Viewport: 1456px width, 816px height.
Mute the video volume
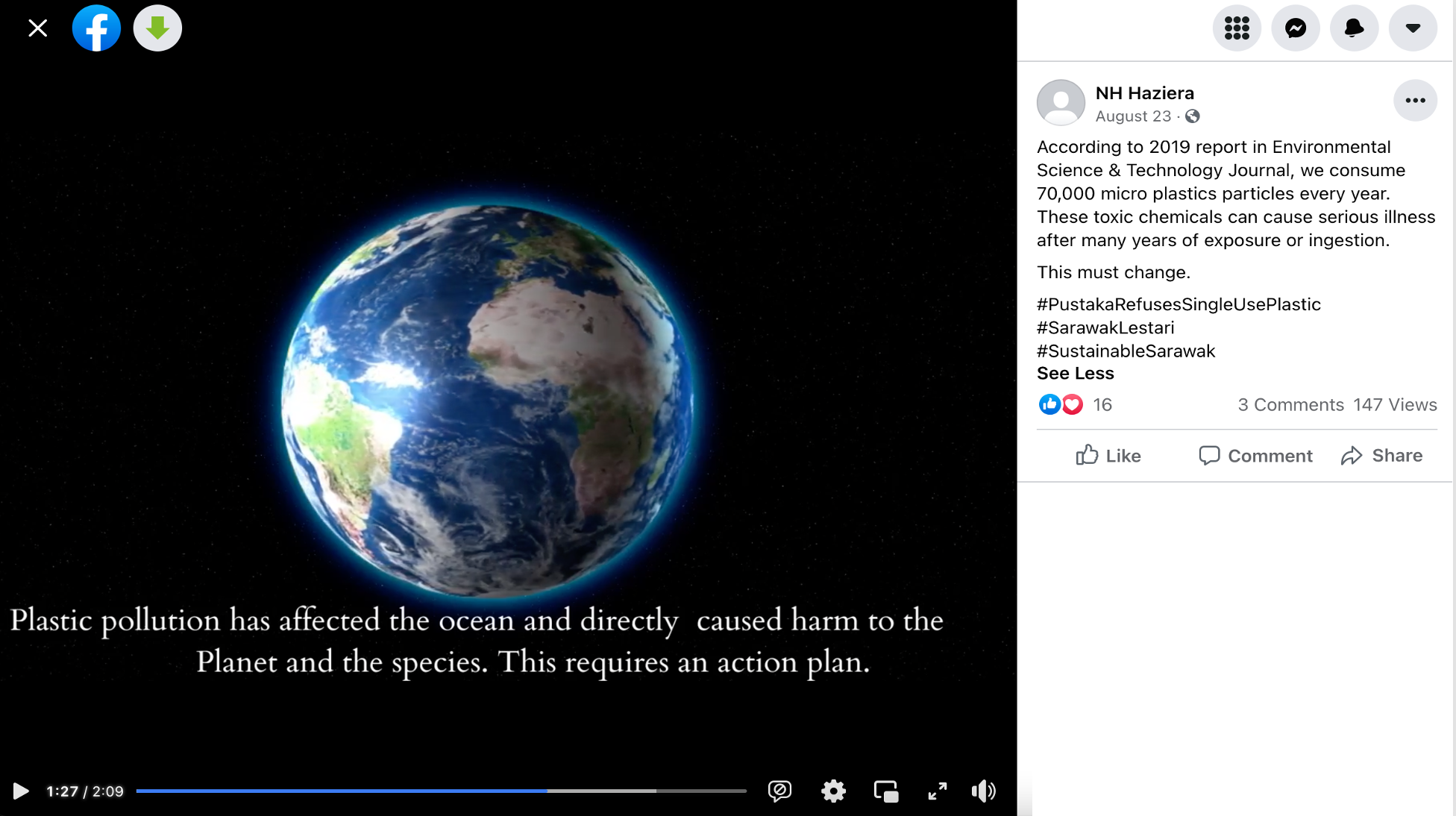984,791
